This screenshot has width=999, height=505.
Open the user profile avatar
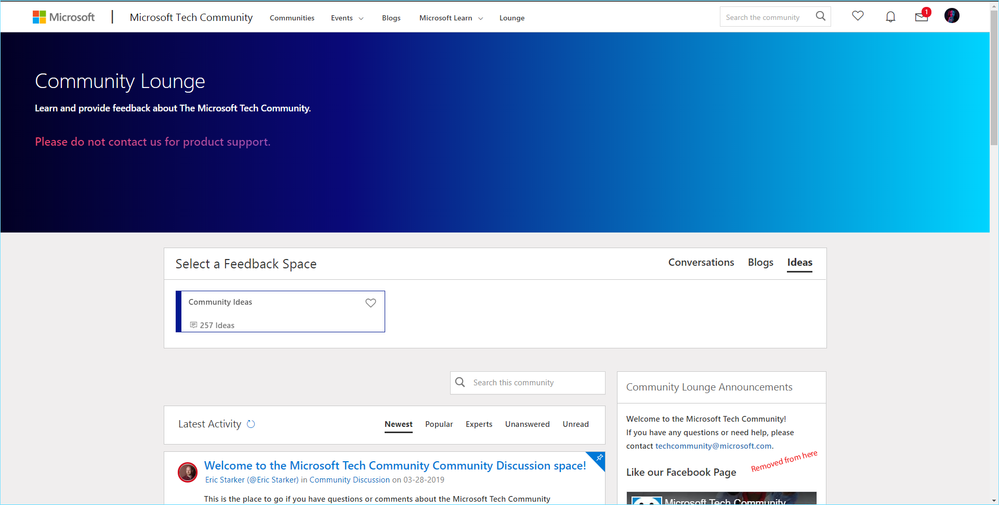coord(951,16)
